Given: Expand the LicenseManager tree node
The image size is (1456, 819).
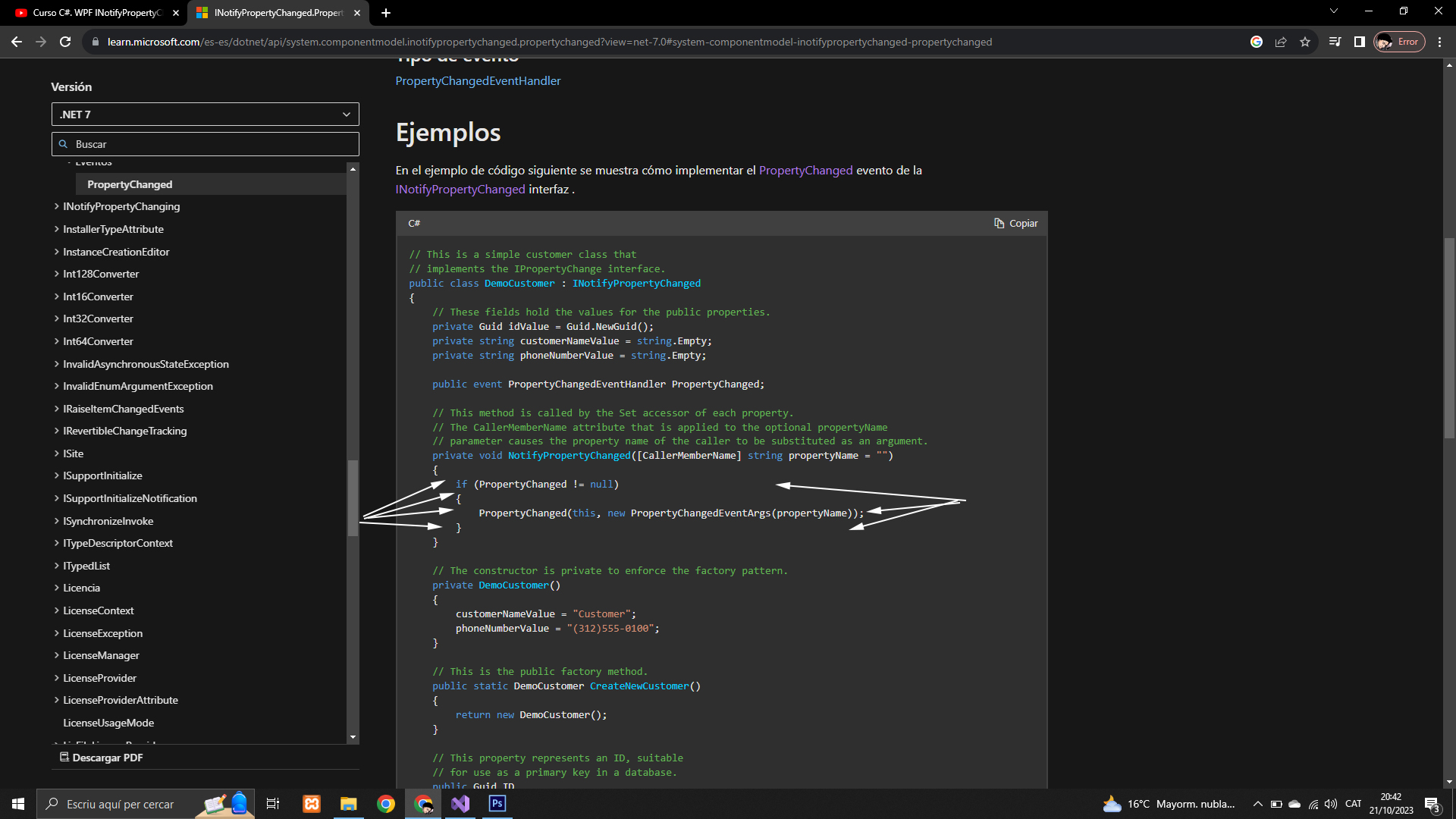Looking at the screenshot, I should (57, 655).
